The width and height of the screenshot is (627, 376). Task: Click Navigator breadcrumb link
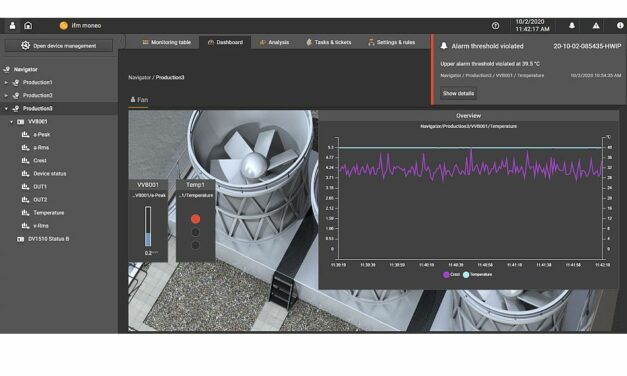pyautogui.click(x=140, y=78)
